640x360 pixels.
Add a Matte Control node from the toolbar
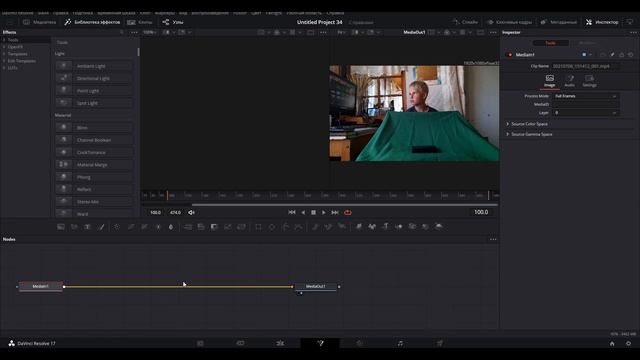tap(214, 227)
